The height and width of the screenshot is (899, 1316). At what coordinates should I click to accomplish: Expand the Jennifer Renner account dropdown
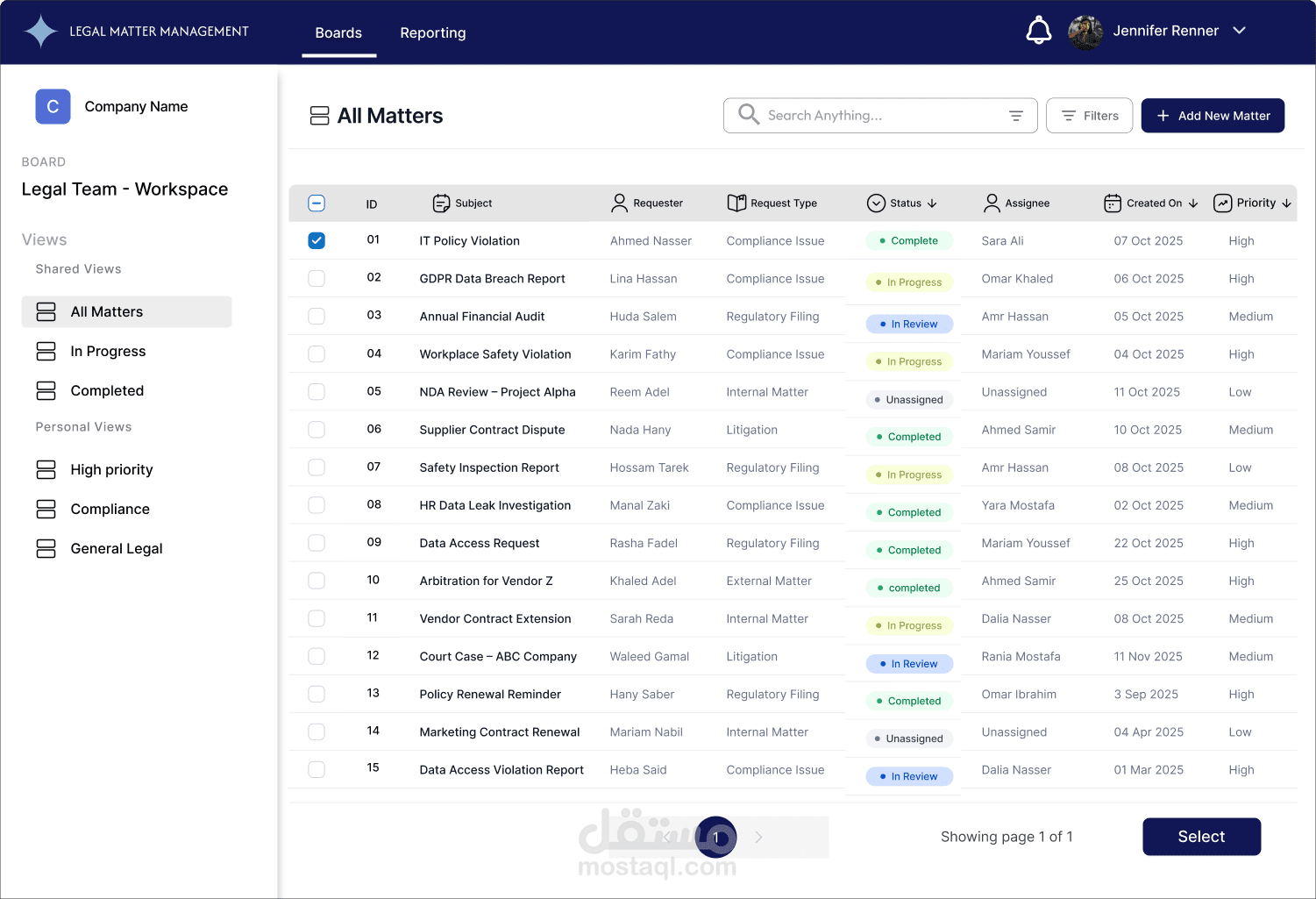pos(1239,30)
